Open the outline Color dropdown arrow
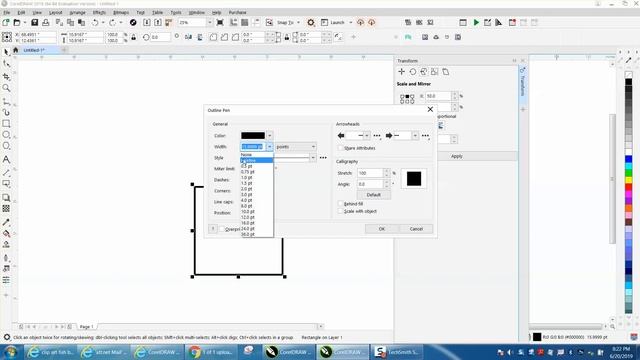The image size is (640, 360). tap(270, 136)
